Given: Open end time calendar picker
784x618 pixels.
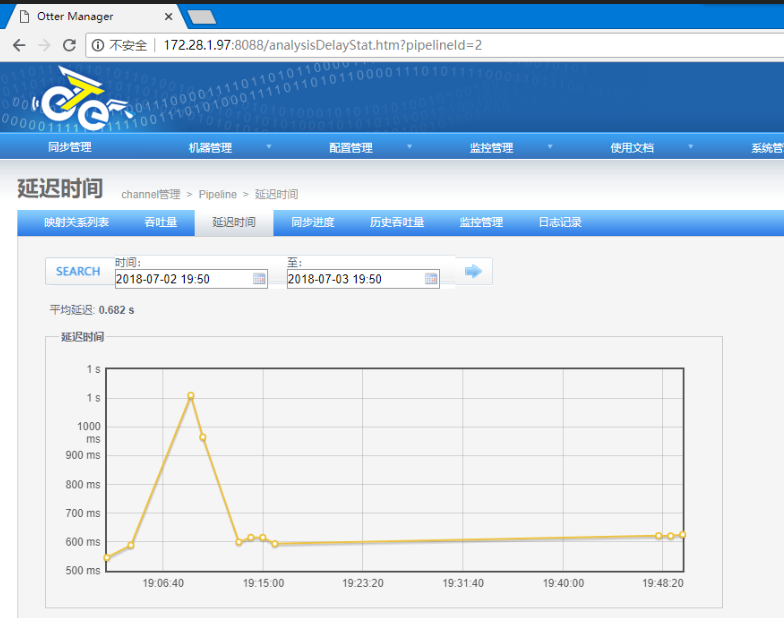Looking at the screenshot, I should pyautogui.click(x=431, y=278).
